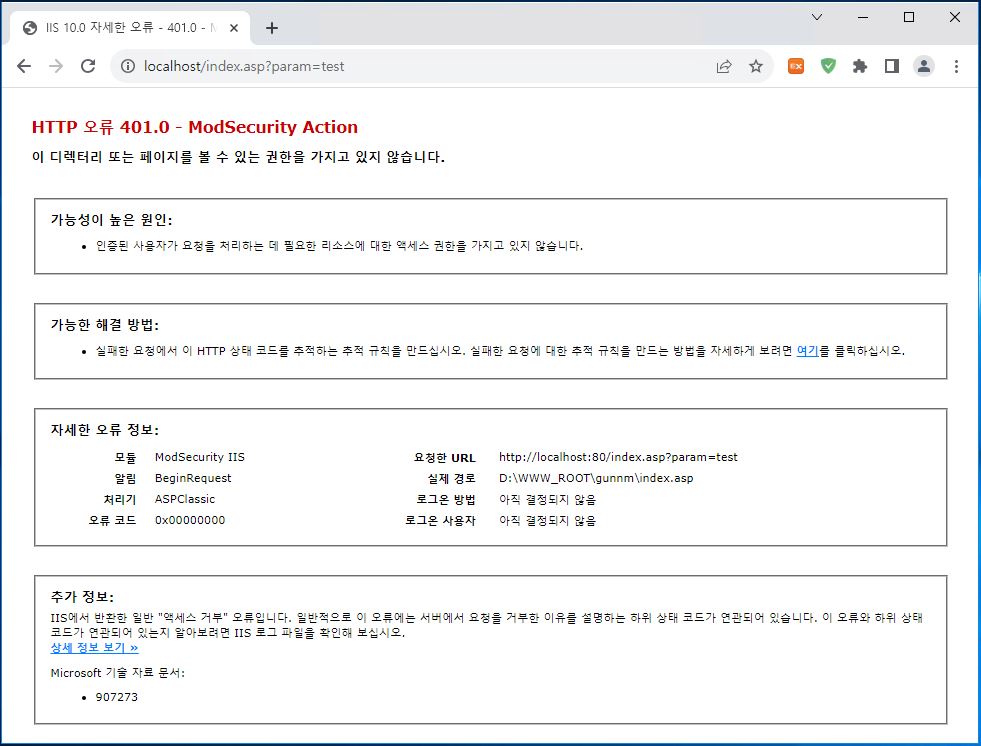
Task: Click the 로그온 방법 label
Action: pyautogui.click(x=446, y=499)
